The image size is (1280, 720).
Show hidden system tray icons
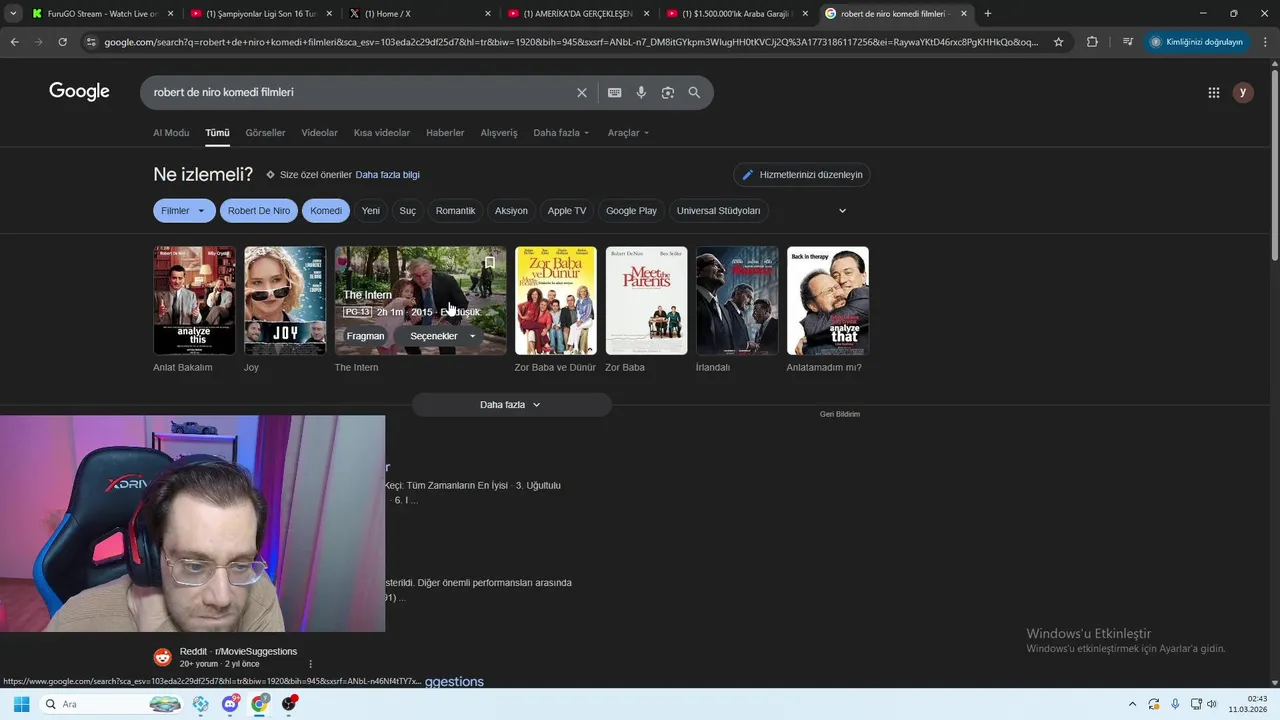coord(1132,704)
